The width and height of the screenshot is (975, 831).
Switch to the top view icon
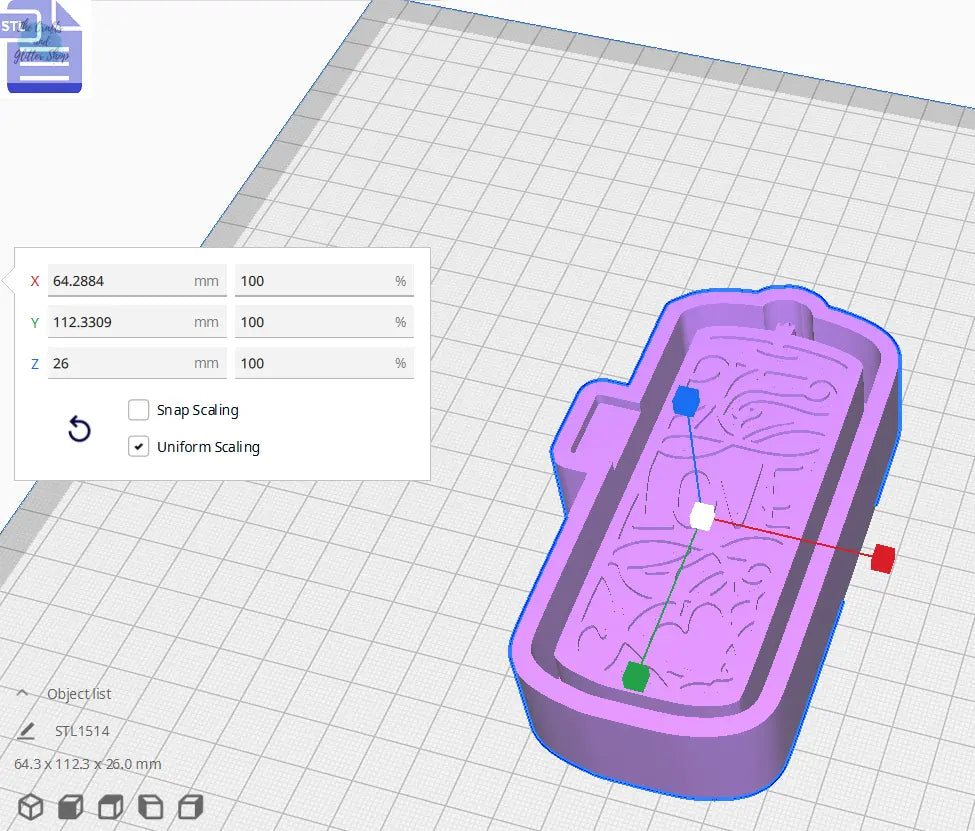click(110, 805)
